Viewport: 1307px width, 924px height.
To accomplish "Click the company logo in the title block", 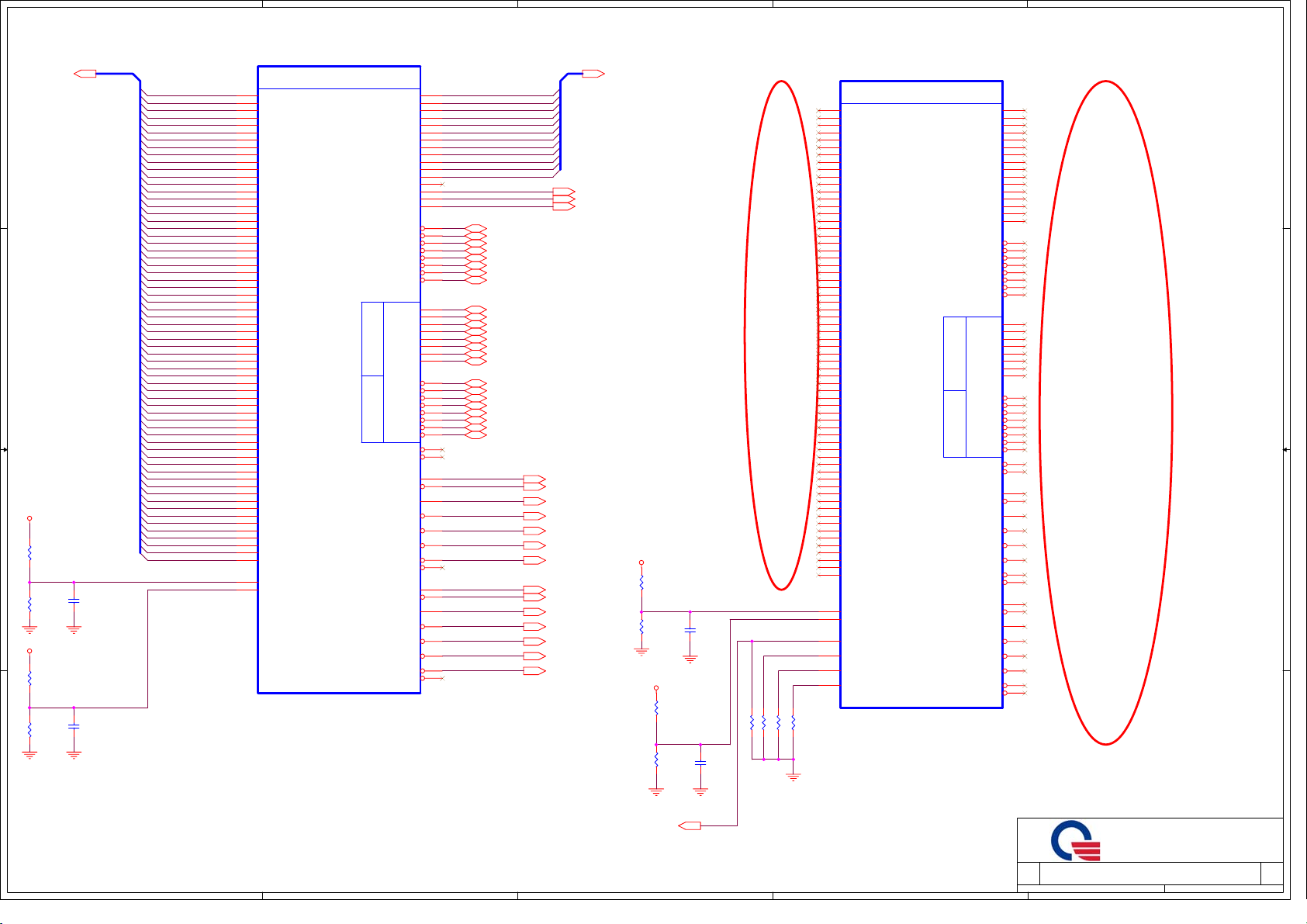I will click(x=1076, y=840).
